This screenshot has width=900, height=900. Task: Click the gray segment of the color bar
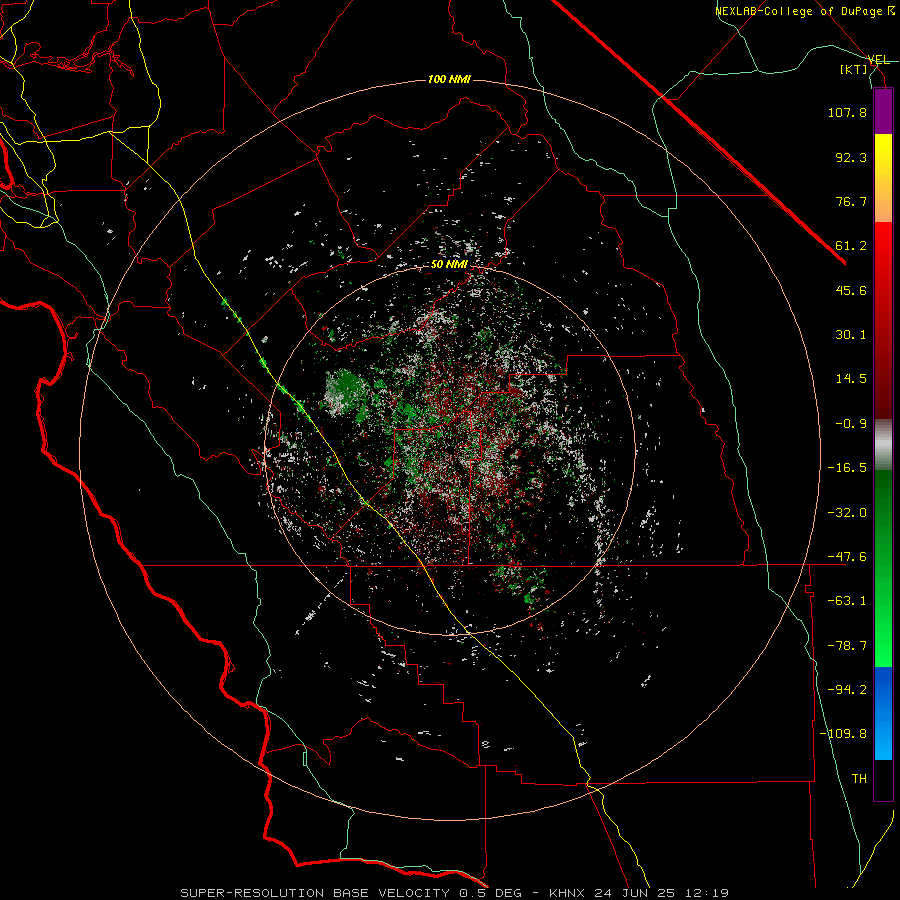(x=883, y=444)
